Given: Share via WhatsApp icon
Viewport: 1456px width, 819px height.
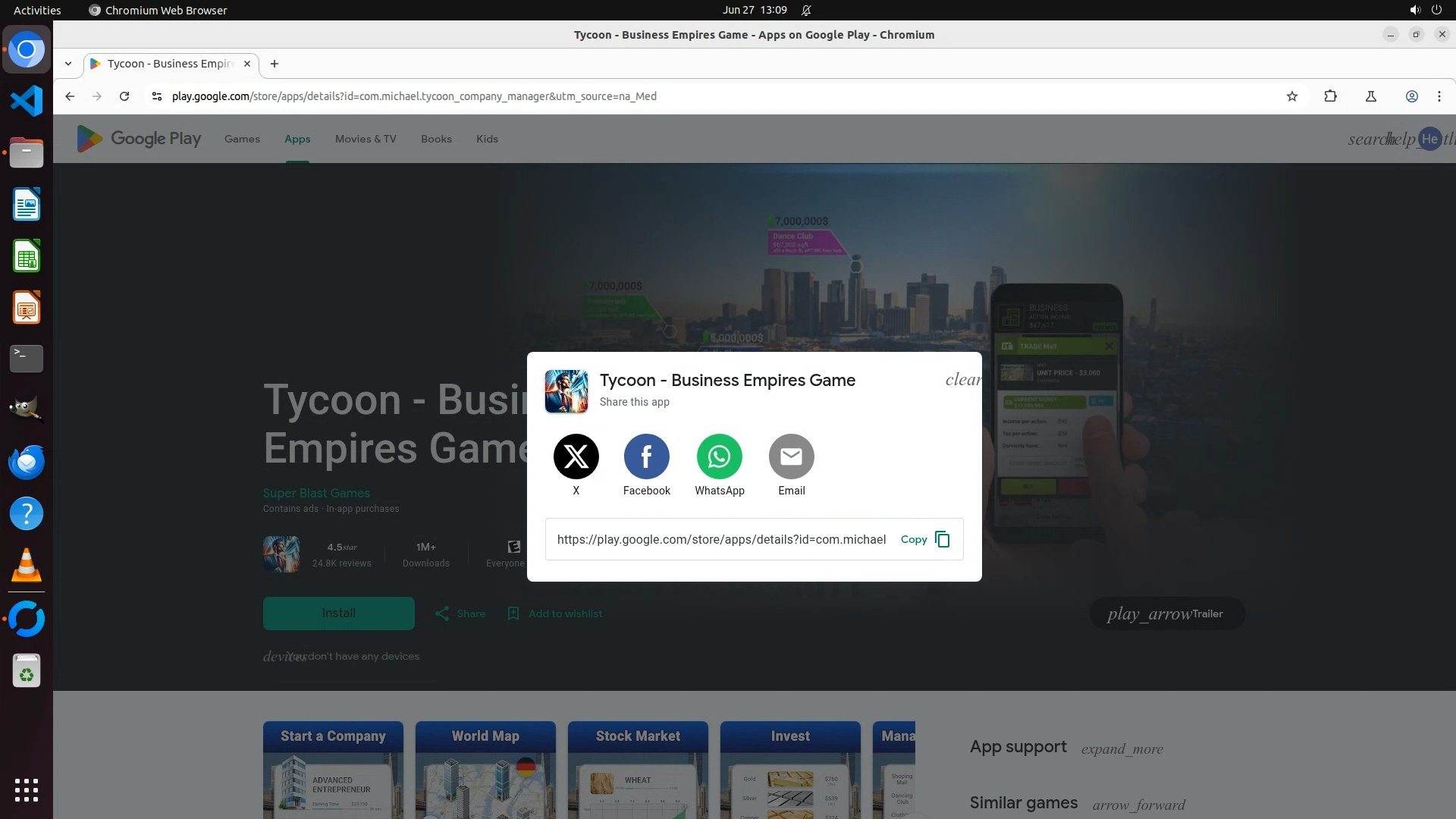Looking at the screenshot, I should click(x=719, y=457).
